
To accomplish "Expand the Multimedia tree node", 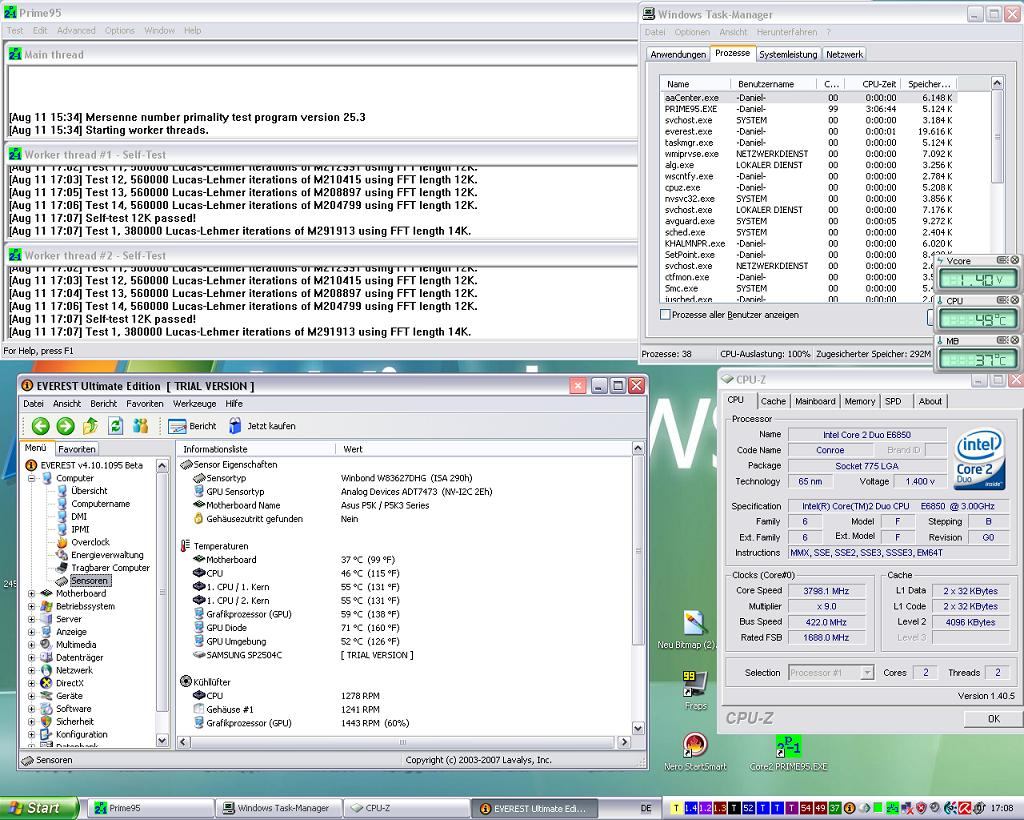I will coord(31,645).
